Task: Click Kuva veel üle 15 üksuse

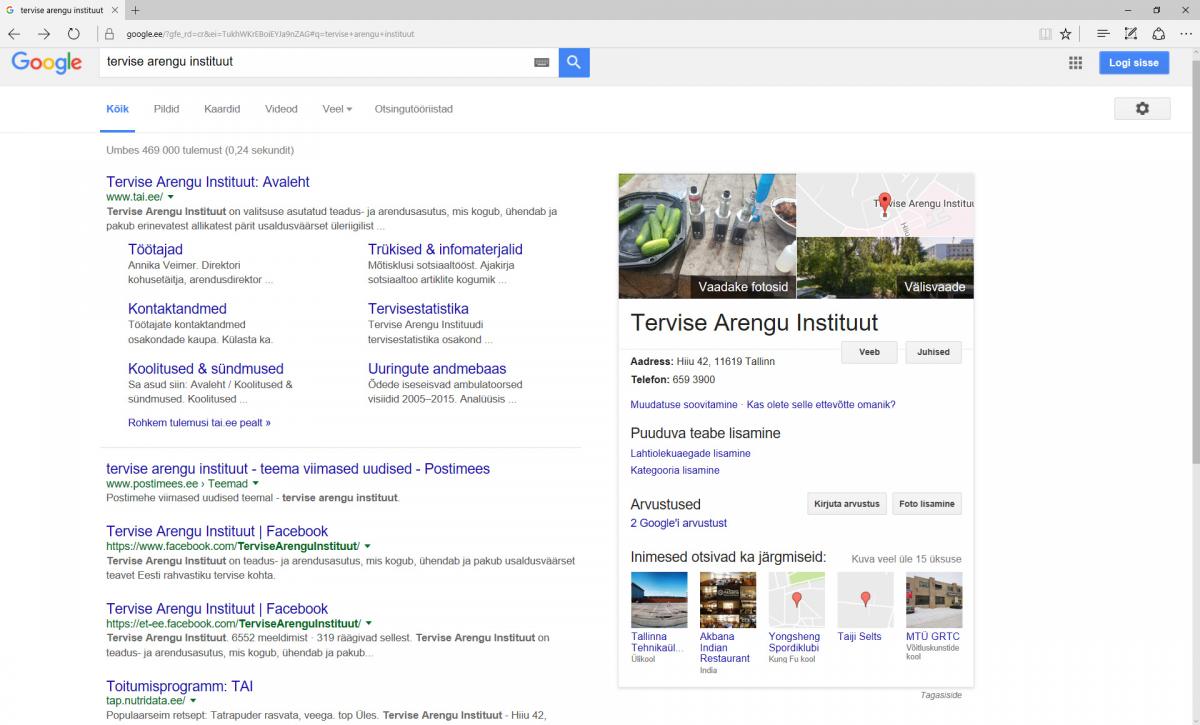Action: (906, 559)
